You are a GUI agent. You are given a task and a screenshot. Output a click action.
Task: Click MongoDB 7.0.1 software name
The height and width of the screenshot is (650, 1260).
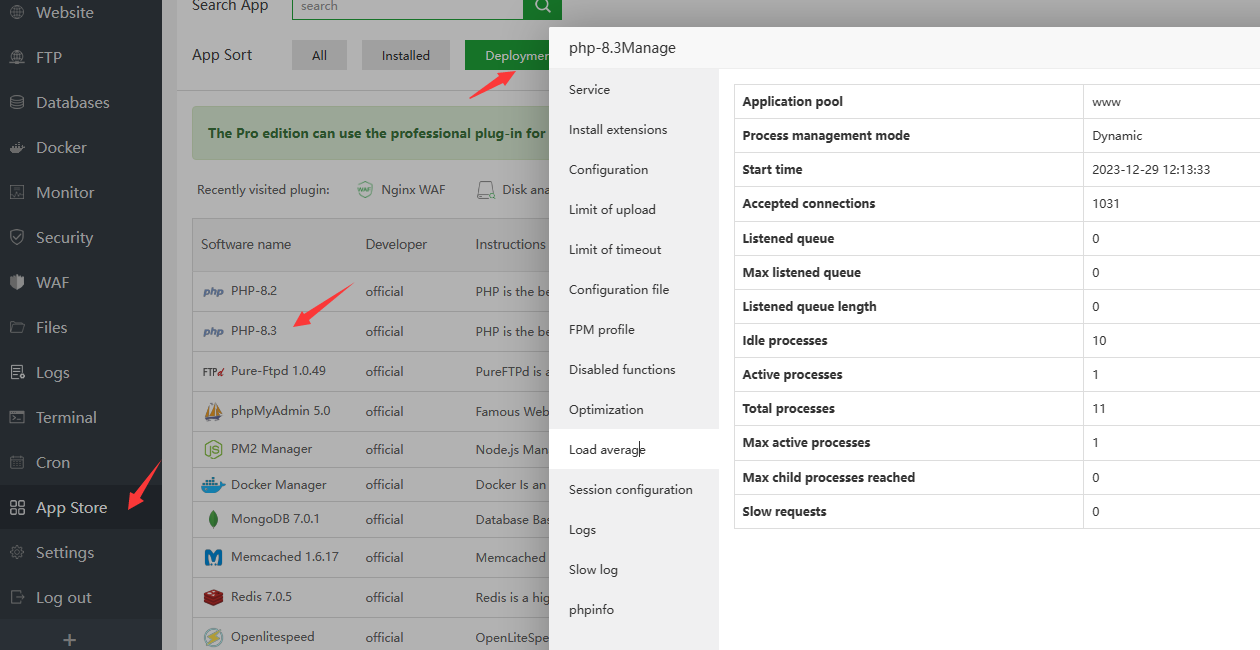pyautogui.click(x=275, y=520)
